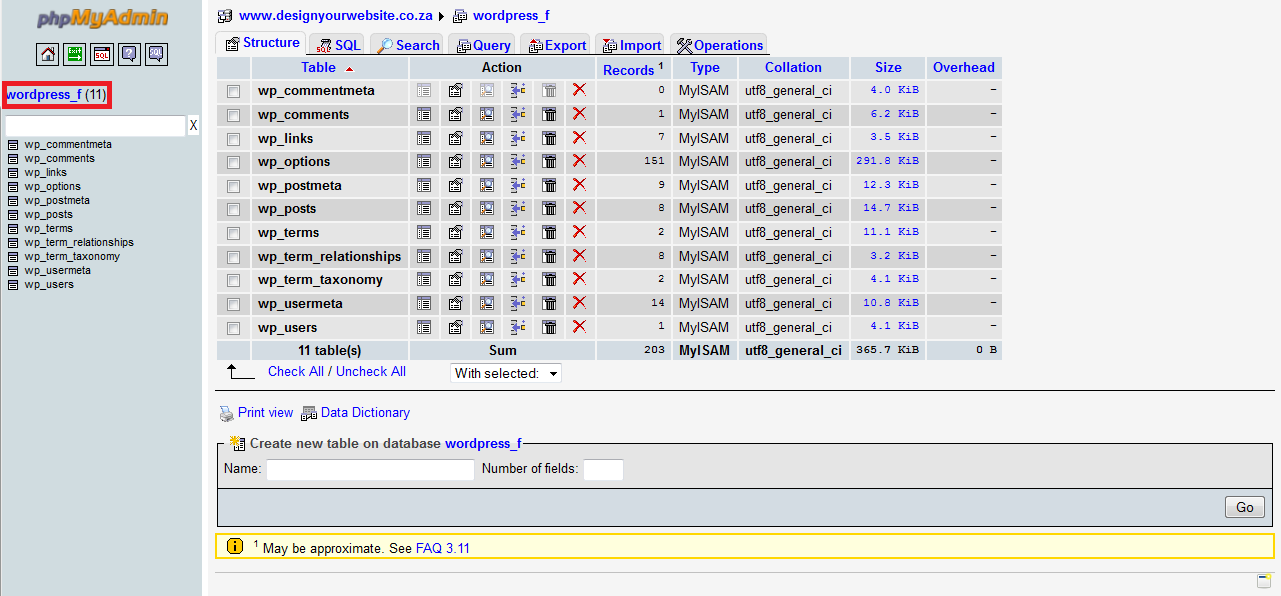The image size is (1281, 596).
Task: Check the wp_usermeta row checkbox
Action: point(234,304)
